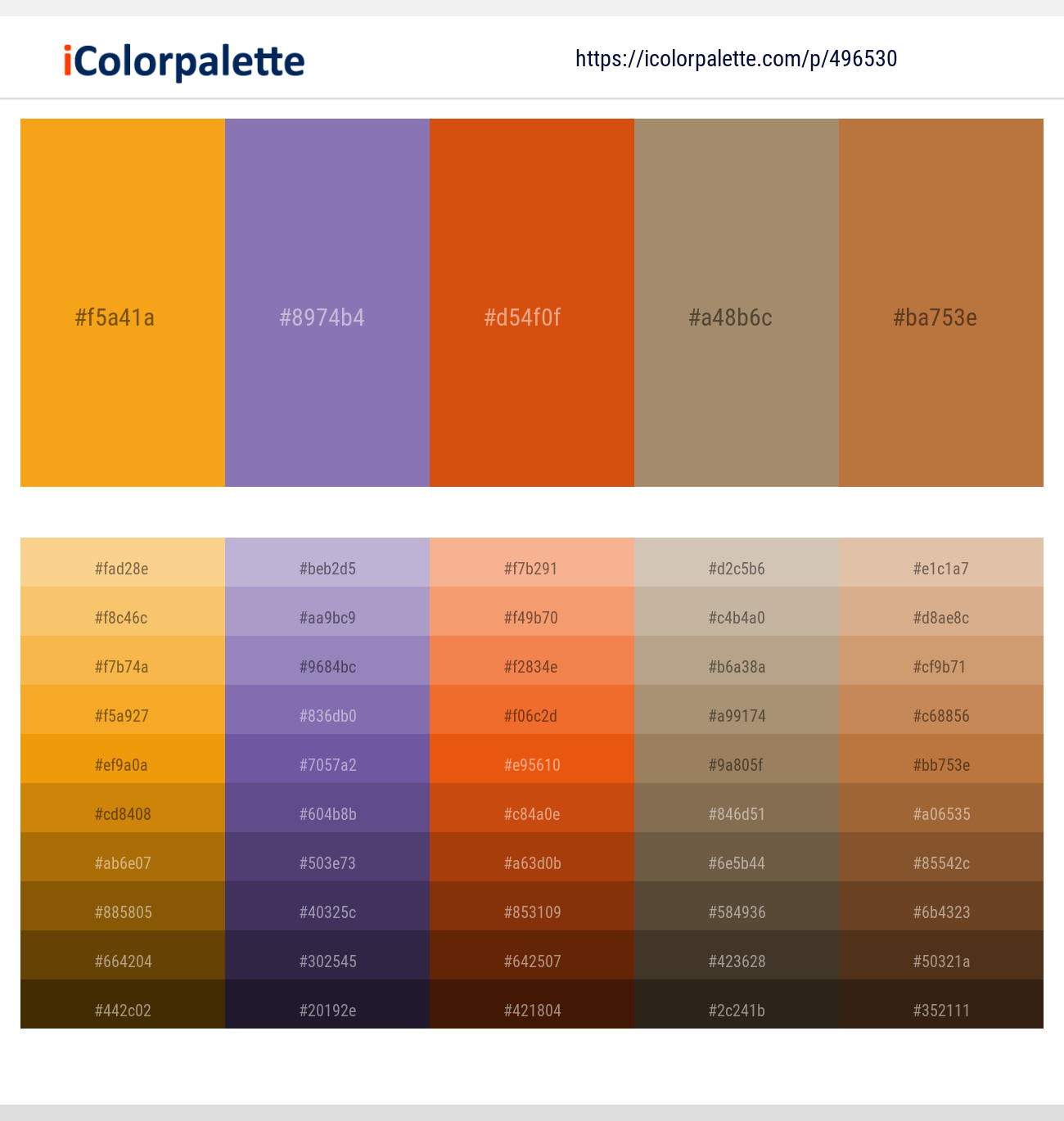This screenshot has height=1121, width=1064.
Task: Select the #20192e darkest purple shade
Action: click(327, 1004)
